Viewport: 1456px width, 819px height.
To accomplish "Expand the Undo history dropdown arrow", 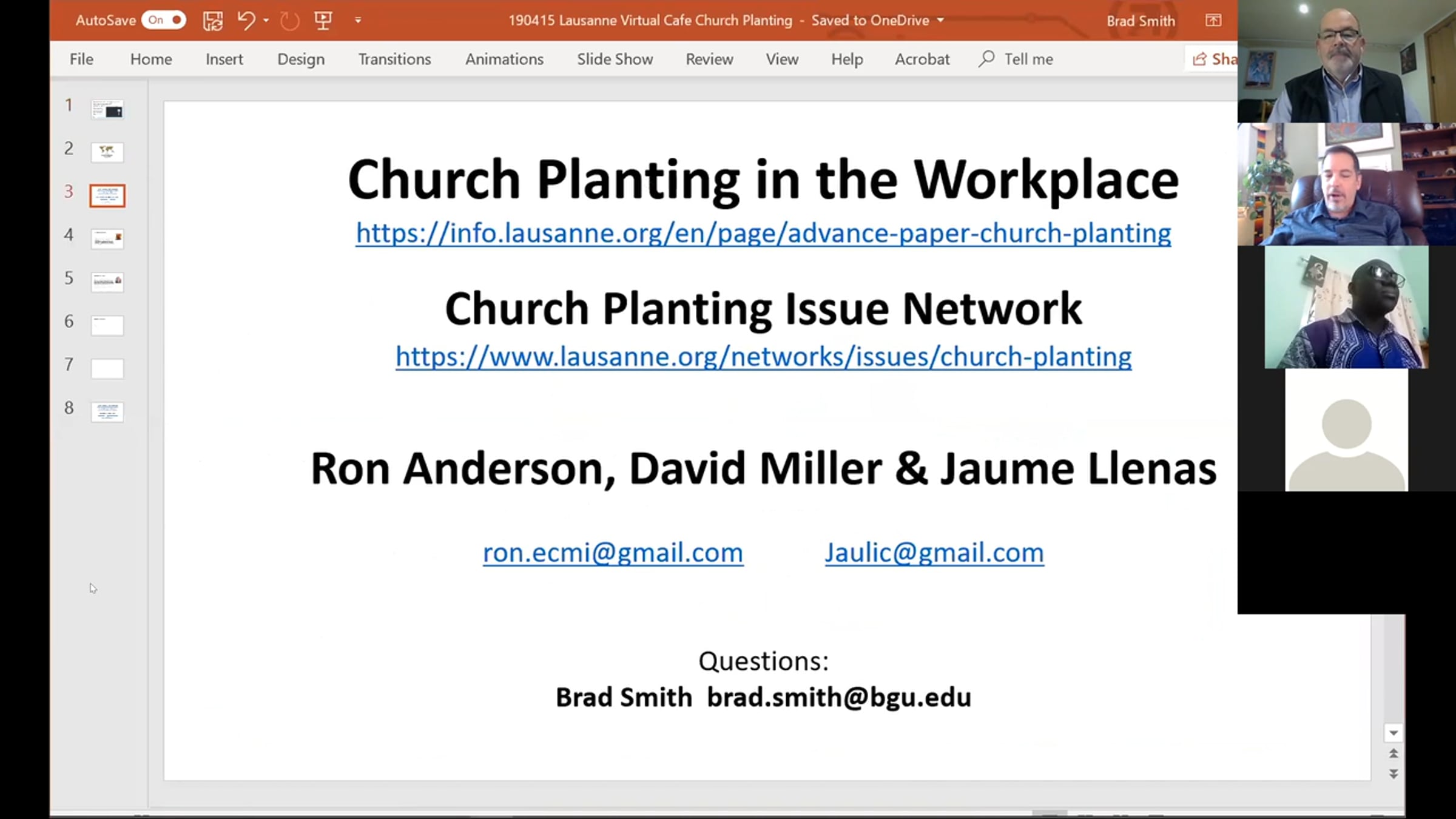I will coord(266,21).
